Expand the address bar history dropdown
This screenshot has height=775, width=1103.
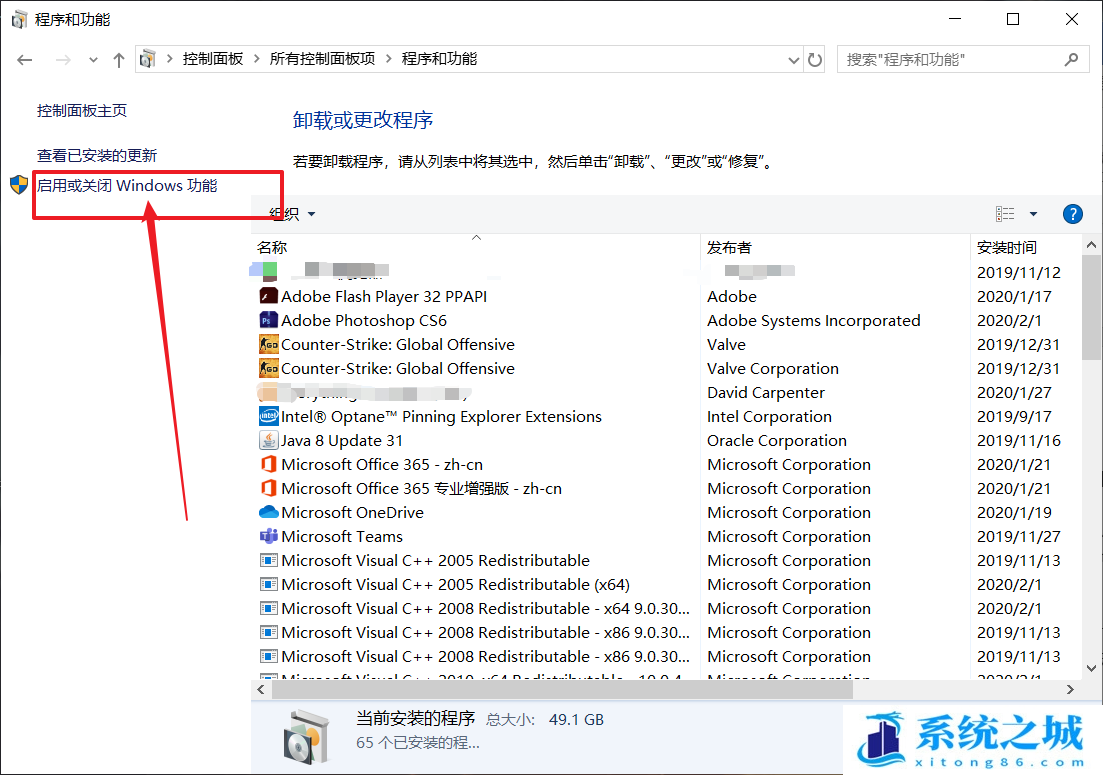[793, 60]
